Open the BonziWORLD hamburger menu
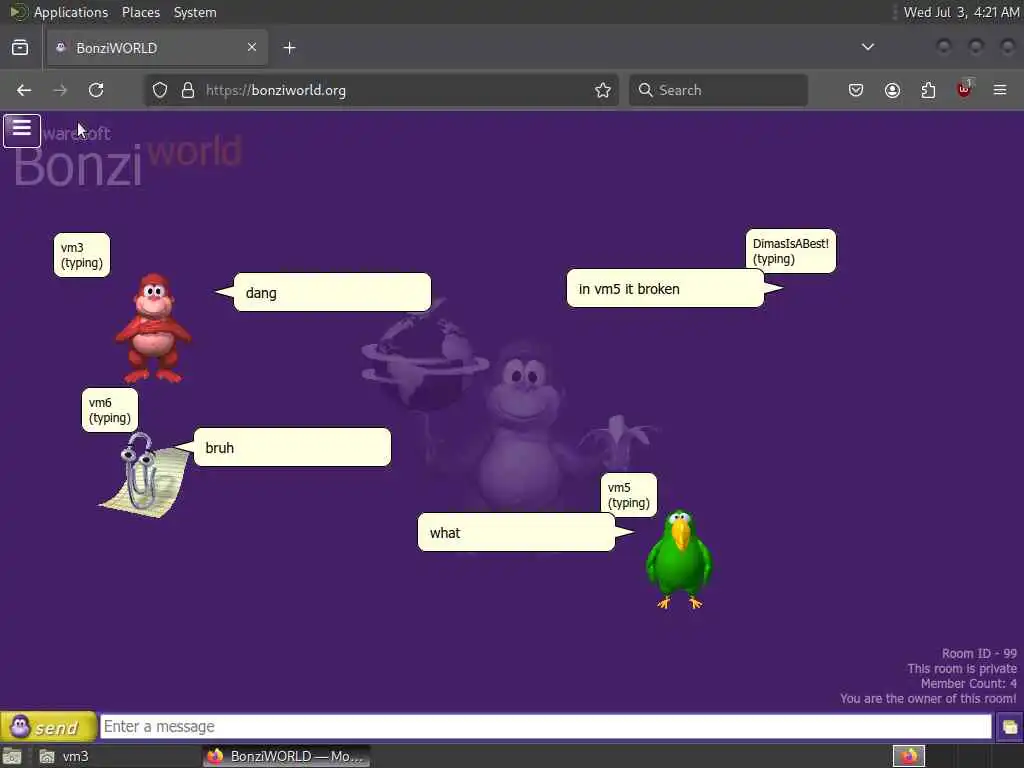 tap(22, 130)
